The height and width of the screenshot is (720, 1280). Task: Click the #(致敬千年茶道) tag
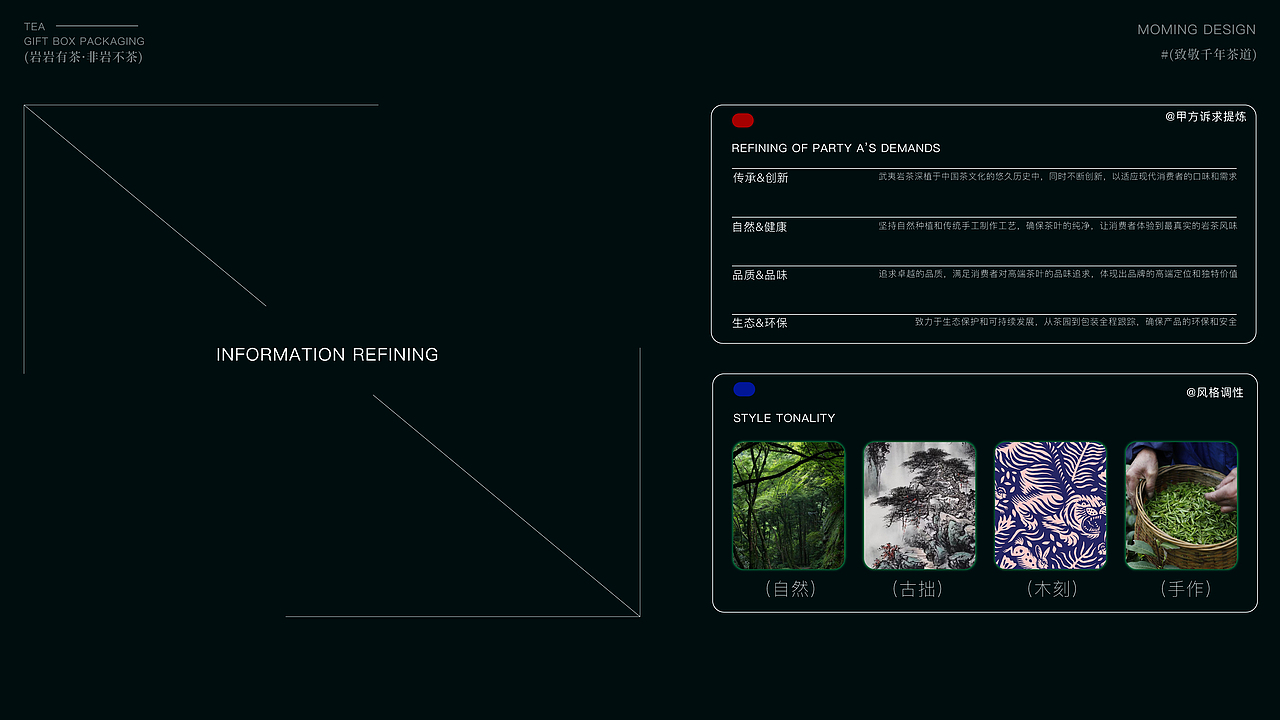click(1208, 55)
